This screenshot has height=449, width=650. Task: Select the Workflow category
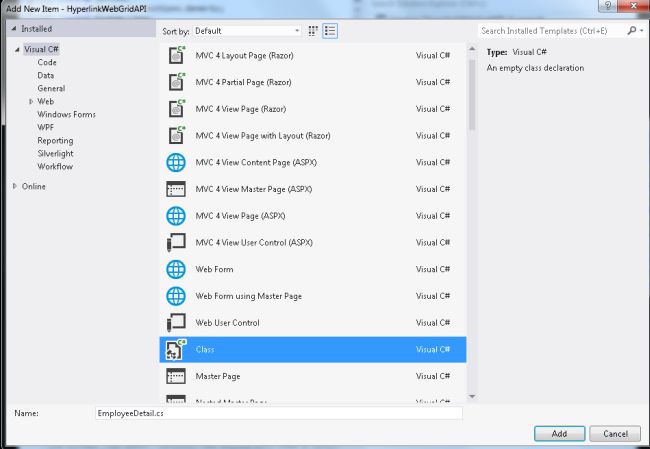tap(55, 166)
